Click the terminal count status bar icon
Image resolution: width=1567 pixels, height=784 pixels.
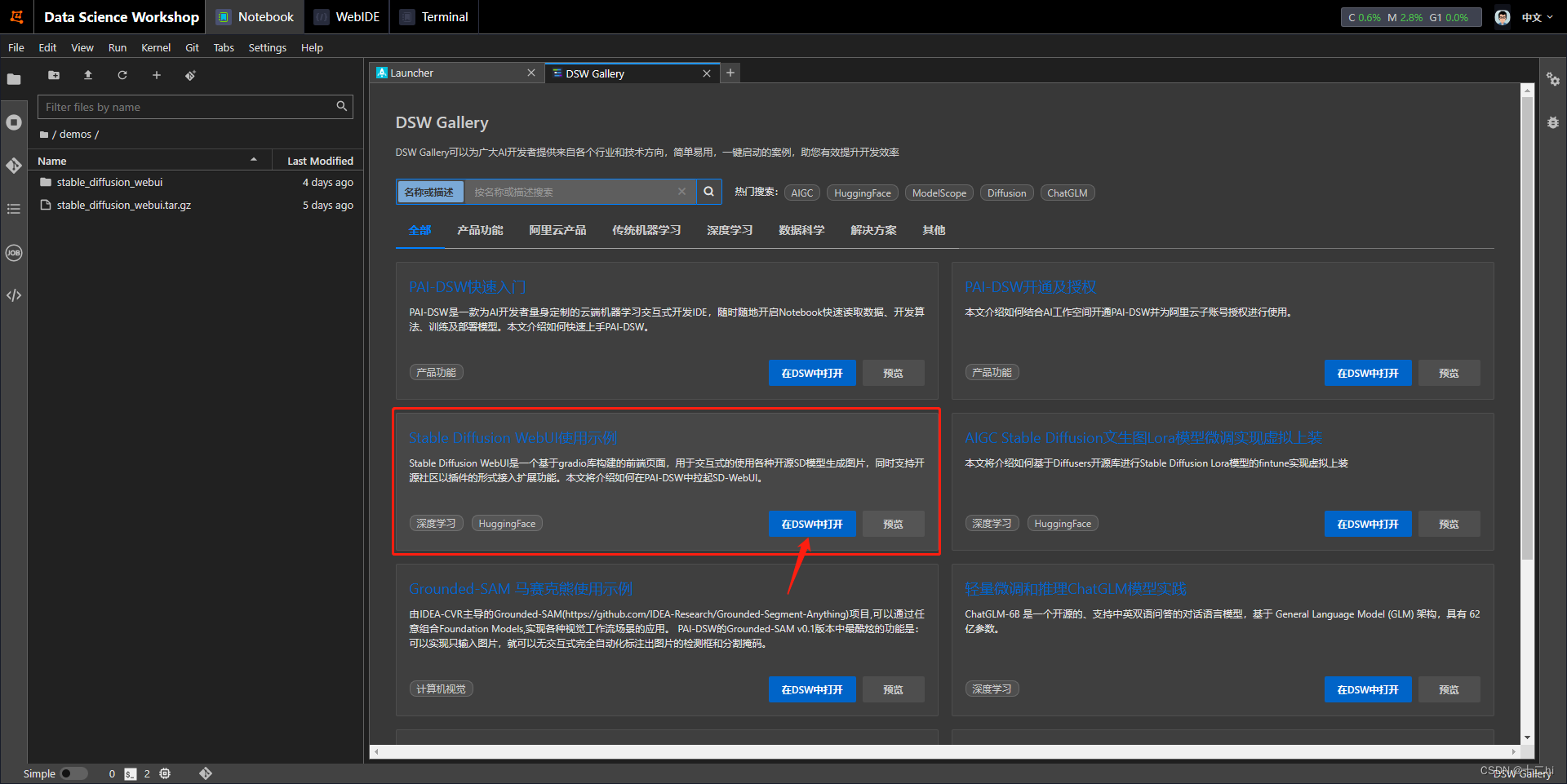coord(131,773)
